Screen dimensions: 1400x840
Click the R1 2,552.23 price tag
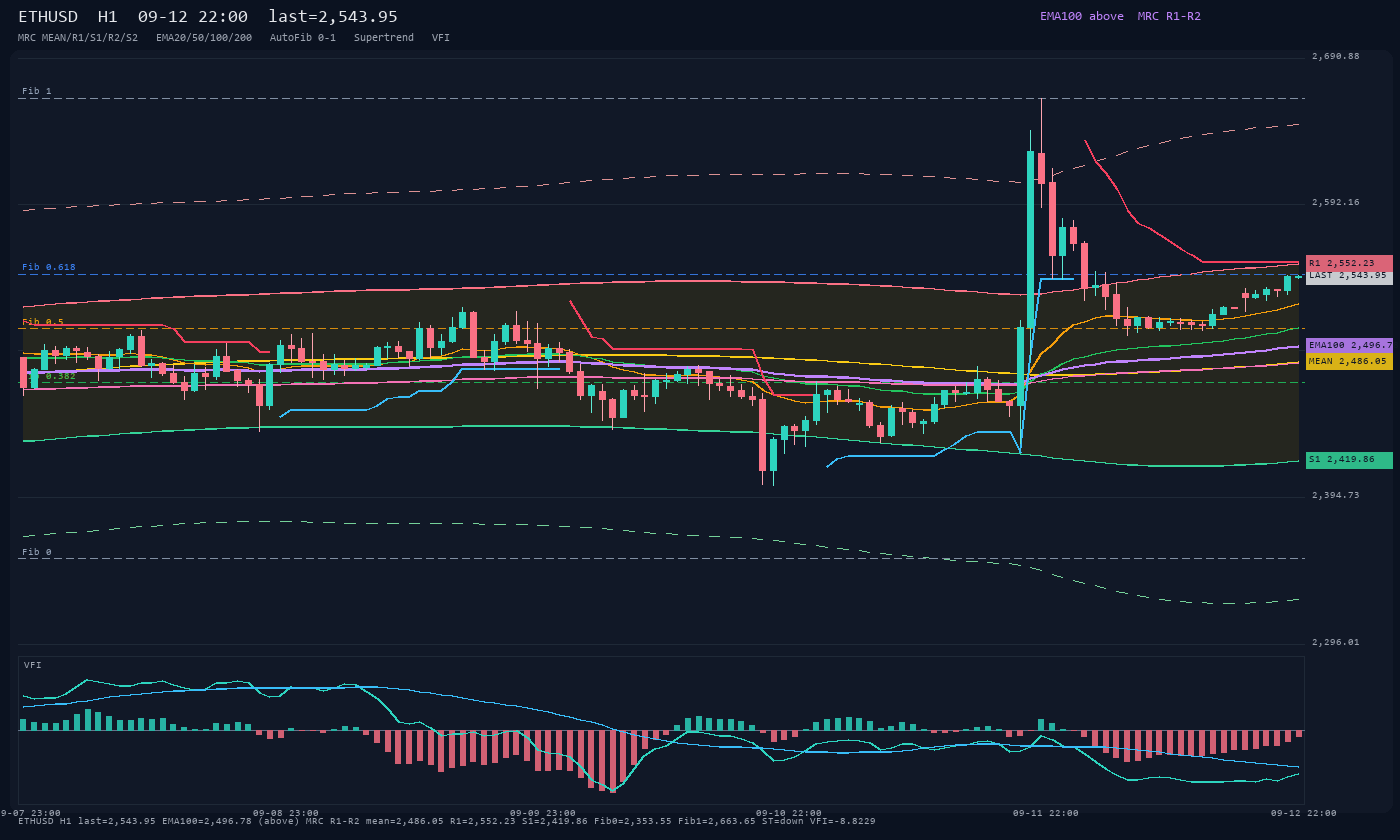tap(1349, 263)
